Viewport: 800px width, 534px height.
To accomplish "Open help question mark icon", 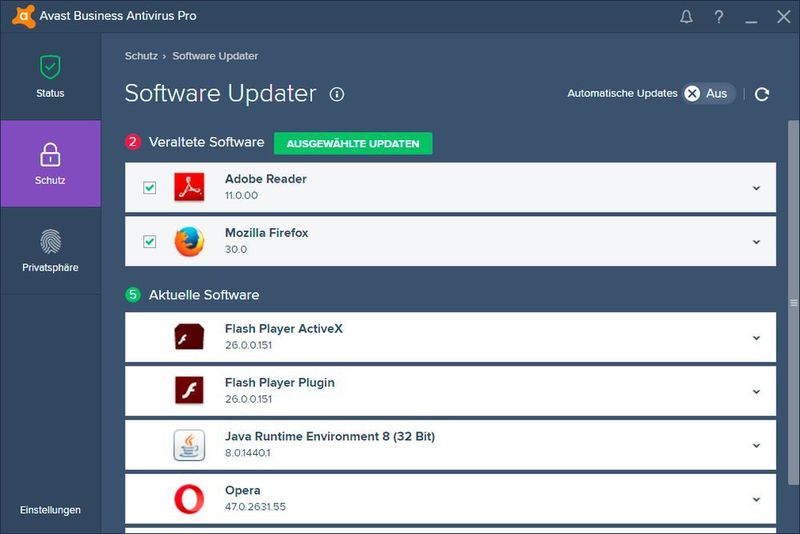I will 718,17.
